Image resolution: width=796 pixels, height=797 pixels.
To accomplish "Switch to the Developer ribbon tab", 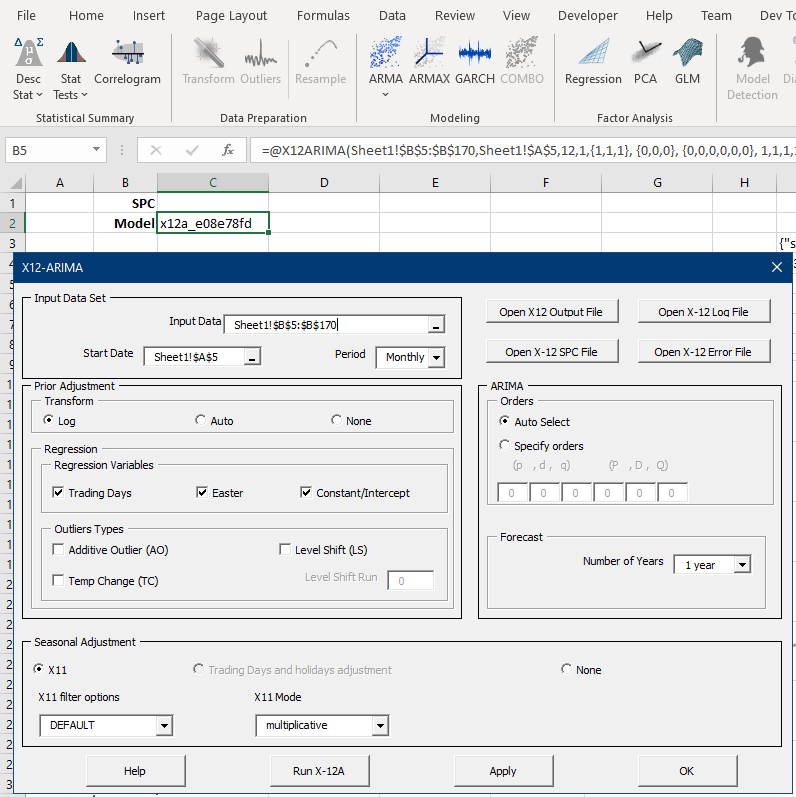I will [x=588, y=16].
